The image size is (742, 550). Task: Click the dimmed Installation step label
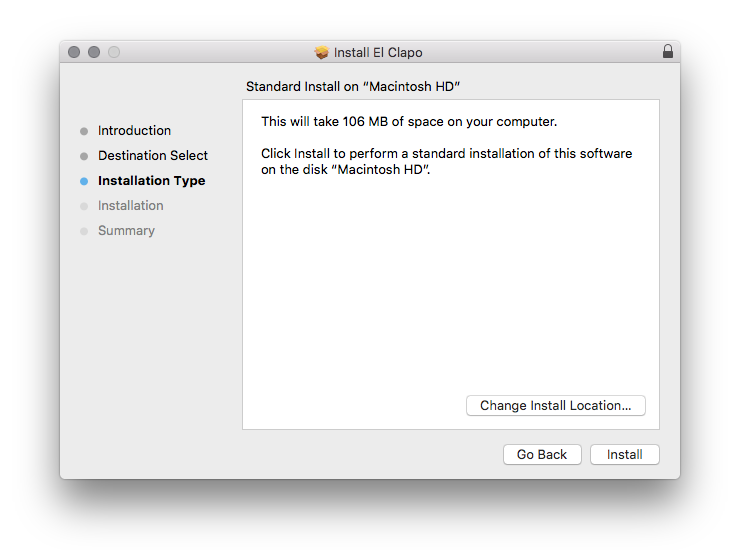coord(130,206)
